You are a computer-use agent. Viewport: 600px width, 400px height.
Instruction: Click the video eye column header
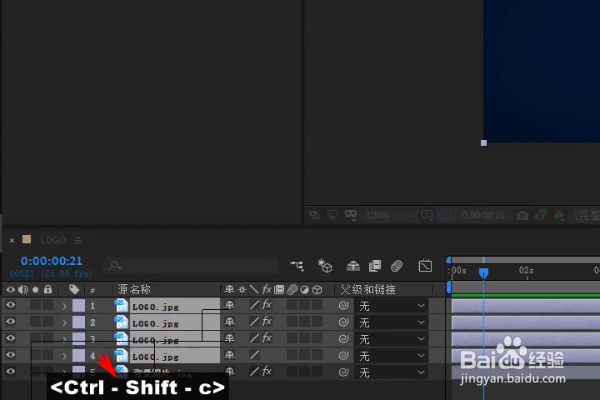pos(10,289)
